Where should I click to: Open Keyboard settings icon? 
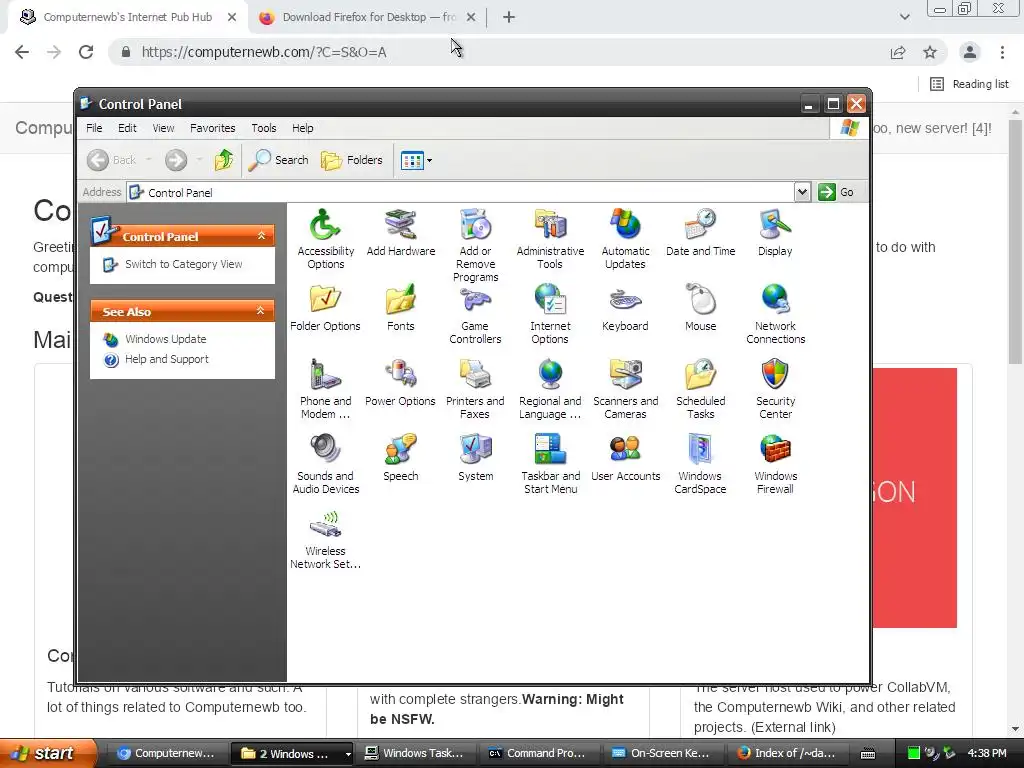pos(625,308)
